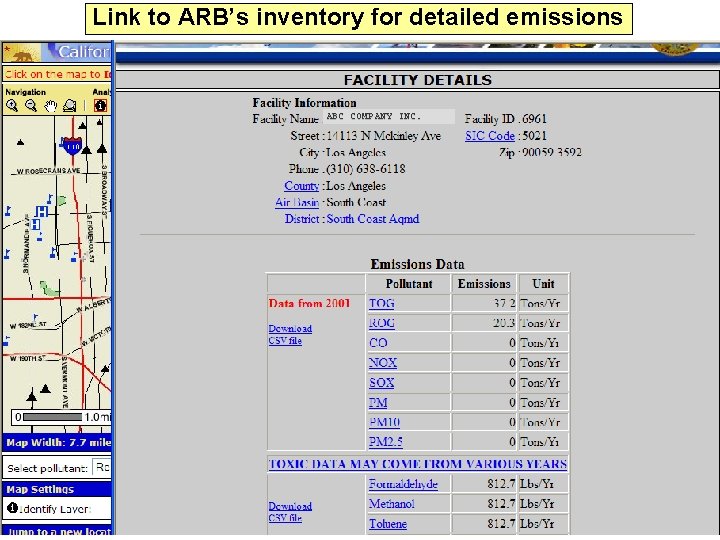Click the California bear flag logo
720x540 pixels.
(x=21, y=53)
